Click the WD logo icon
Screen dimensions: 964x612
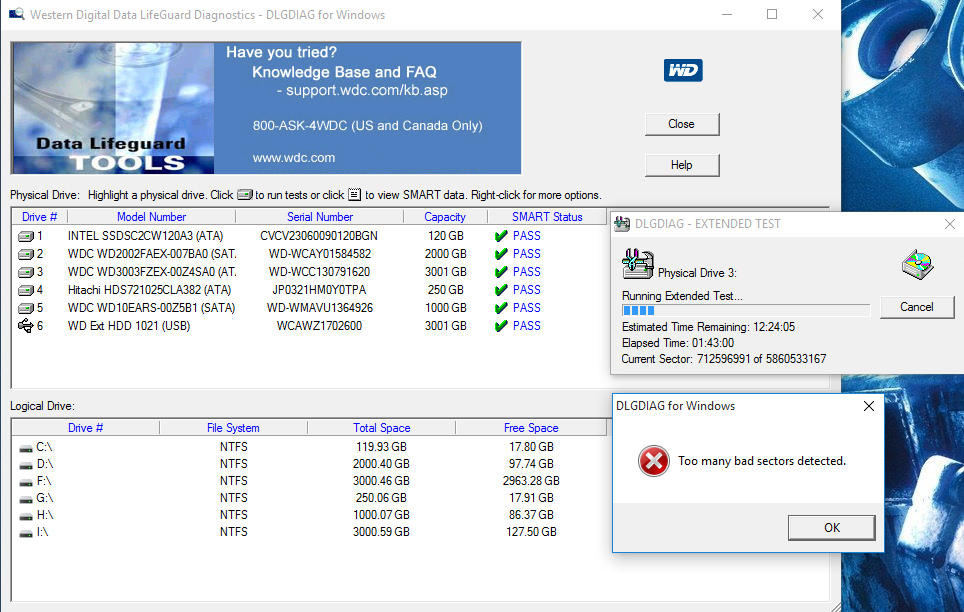(682, 70)
